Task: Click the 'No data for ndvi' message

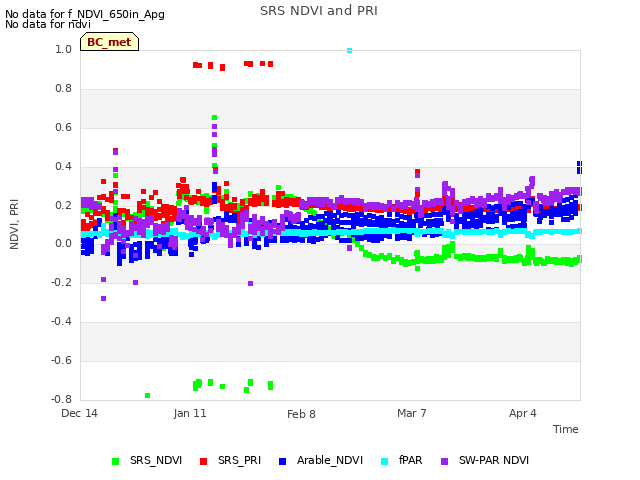Action: coord(48,24)
